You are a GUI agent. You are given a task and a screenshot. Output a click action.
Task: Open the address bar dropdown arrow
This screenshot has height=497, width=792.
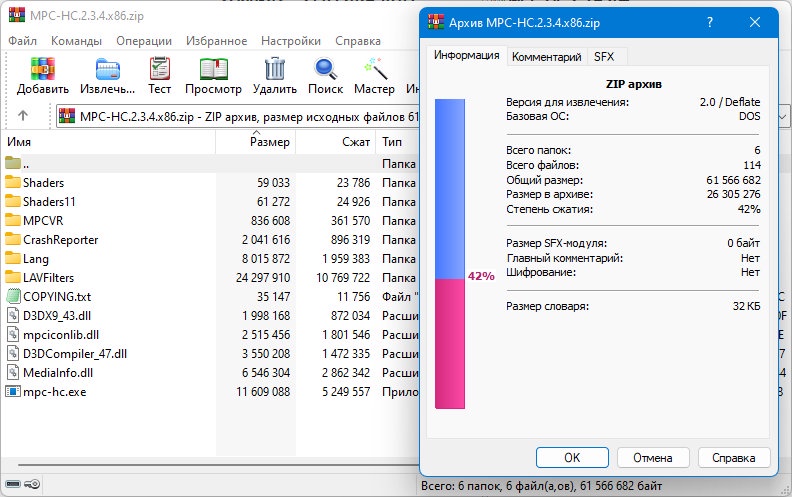coord(782,117)
